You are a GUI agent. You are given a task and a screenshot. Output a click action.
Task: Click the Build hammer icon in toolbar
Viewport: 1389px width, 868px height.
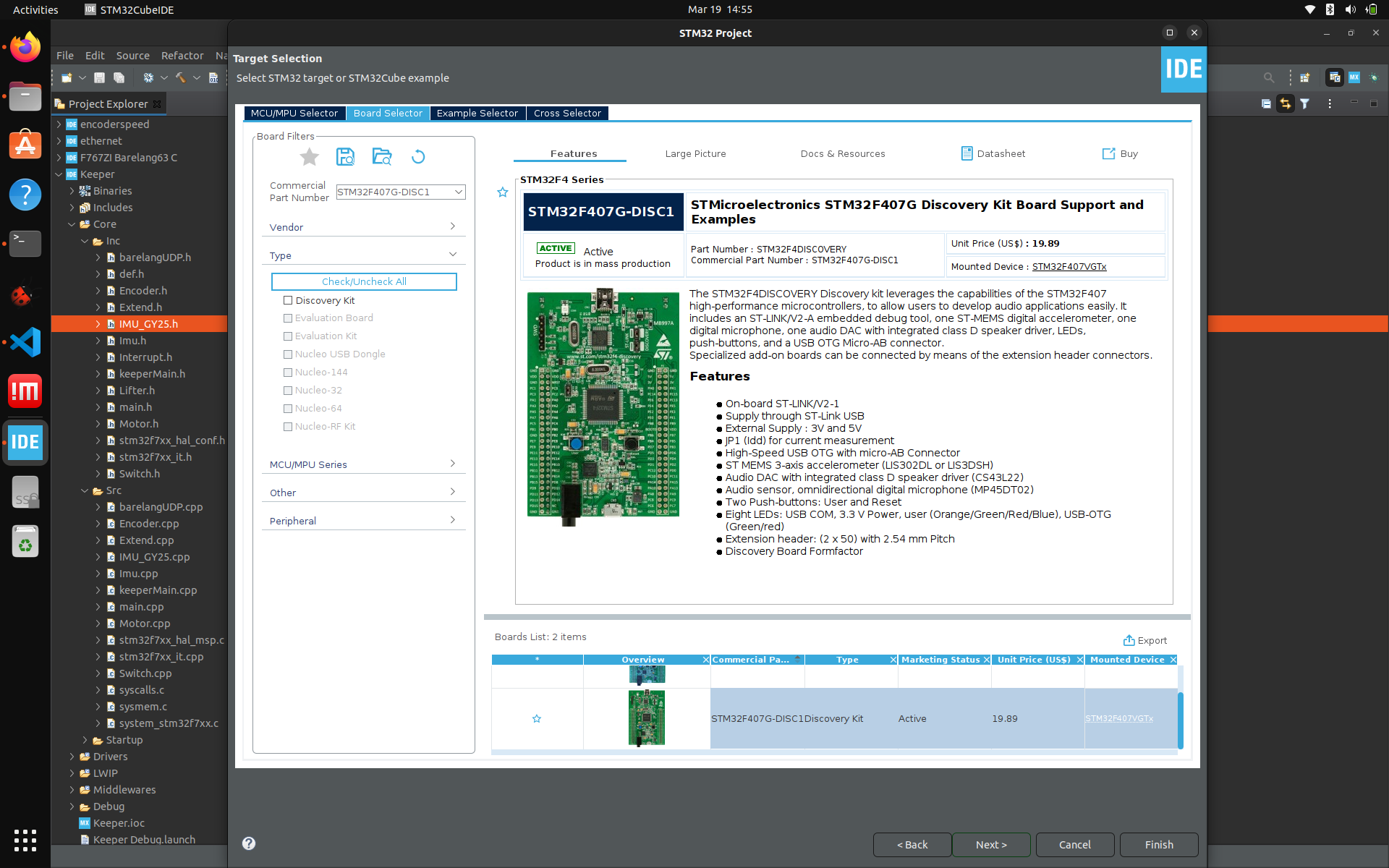tap(180, 77)
